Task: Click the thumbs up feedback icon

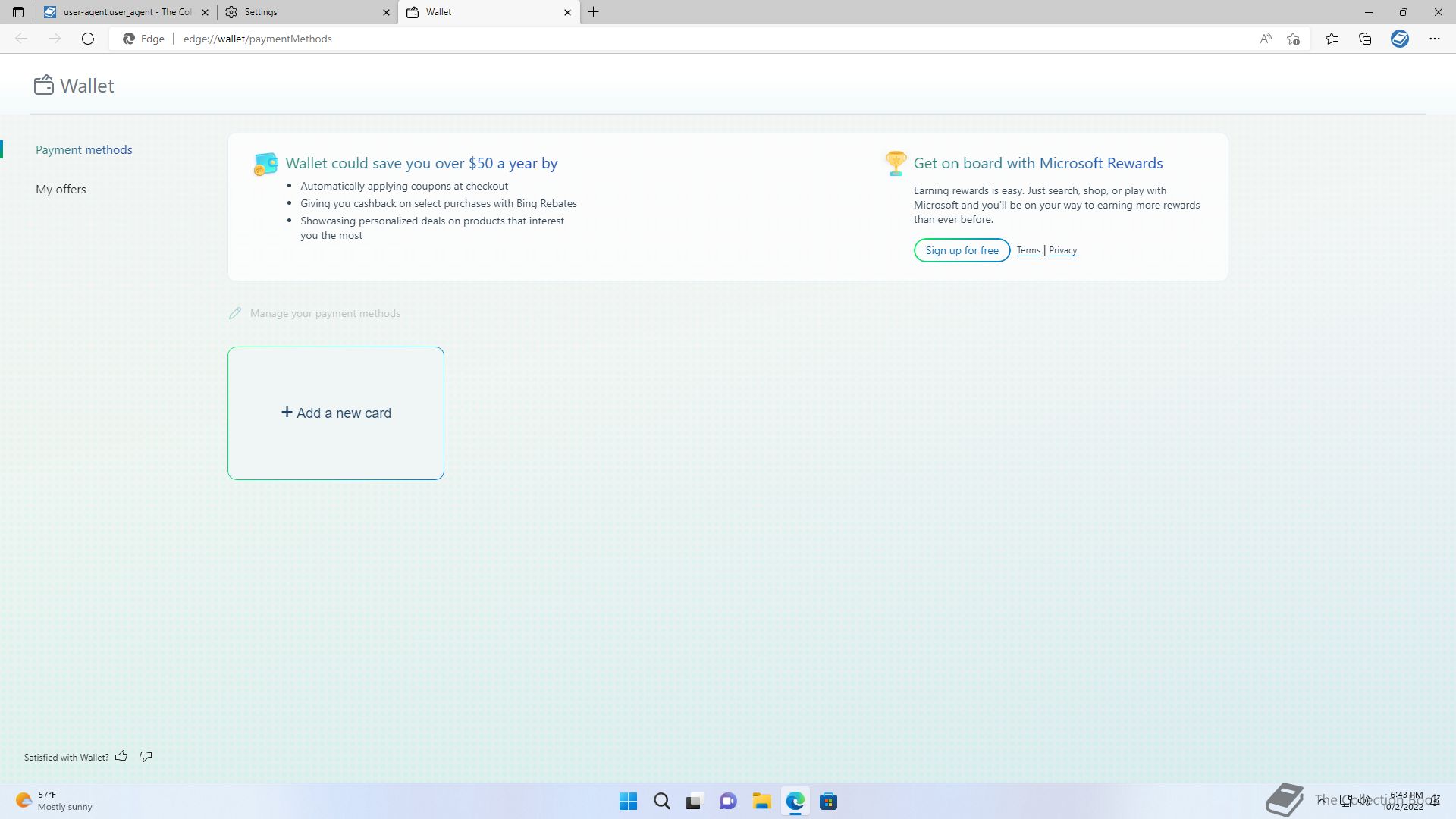Action: click(121, 756)
